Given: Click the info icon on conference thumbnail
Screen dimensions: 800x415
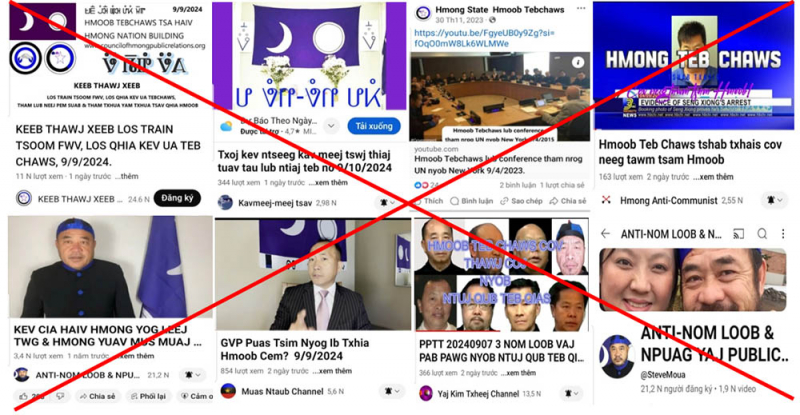Looking at the screenshot, I should coord(578,62).
